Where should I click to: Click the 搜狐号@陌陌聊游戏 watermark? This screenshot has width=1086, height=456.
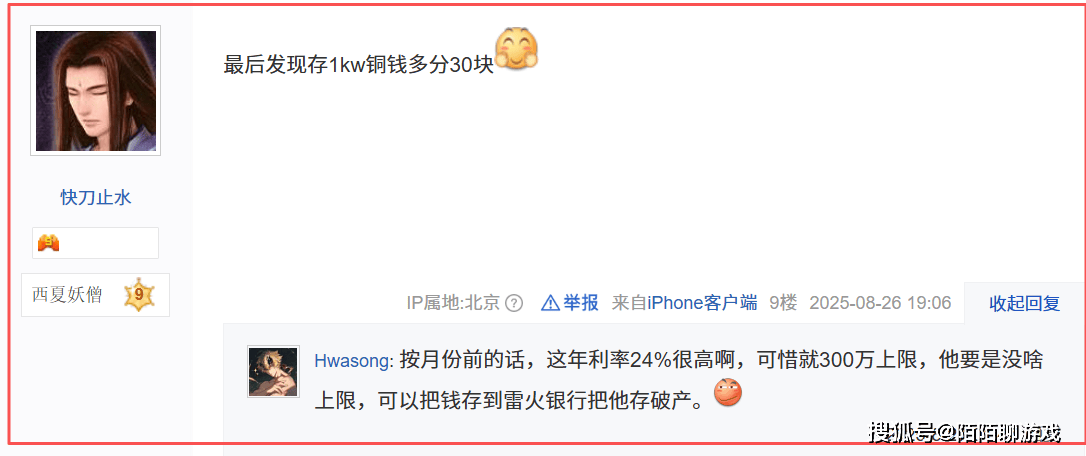coord(965,433)
